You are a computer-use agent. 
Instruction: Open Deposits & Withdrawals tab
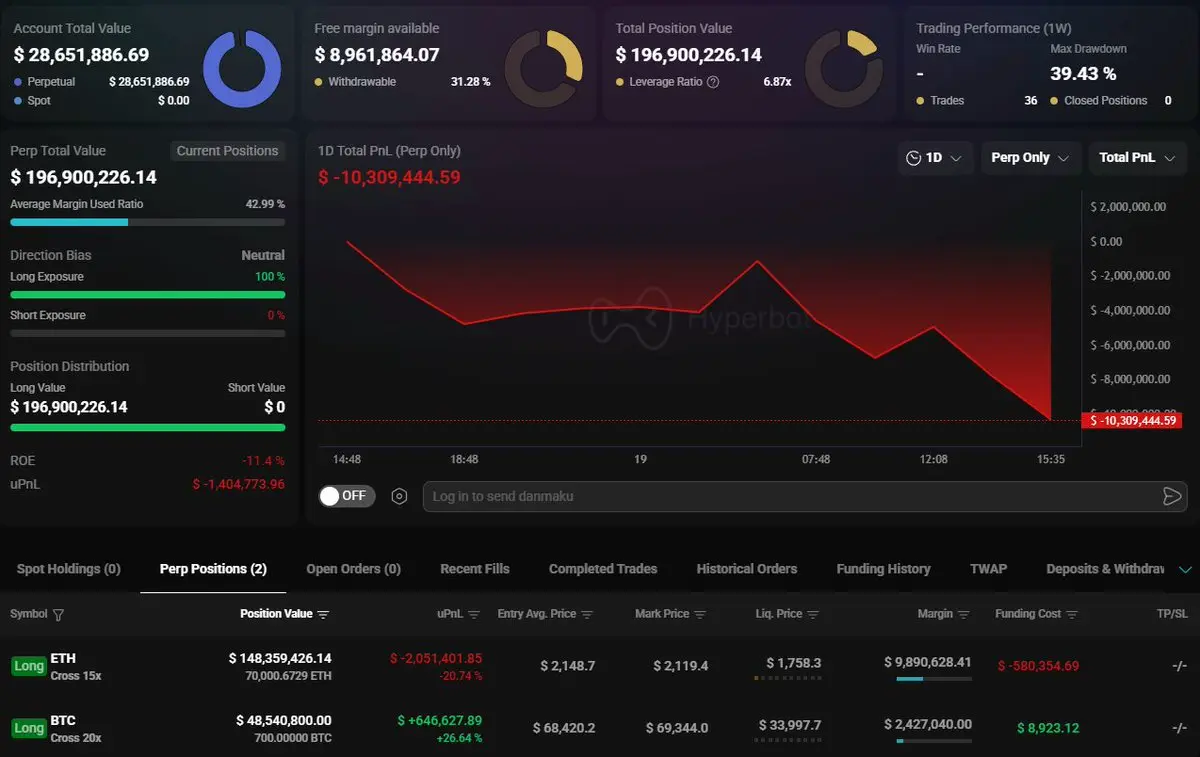(1105, 569)
